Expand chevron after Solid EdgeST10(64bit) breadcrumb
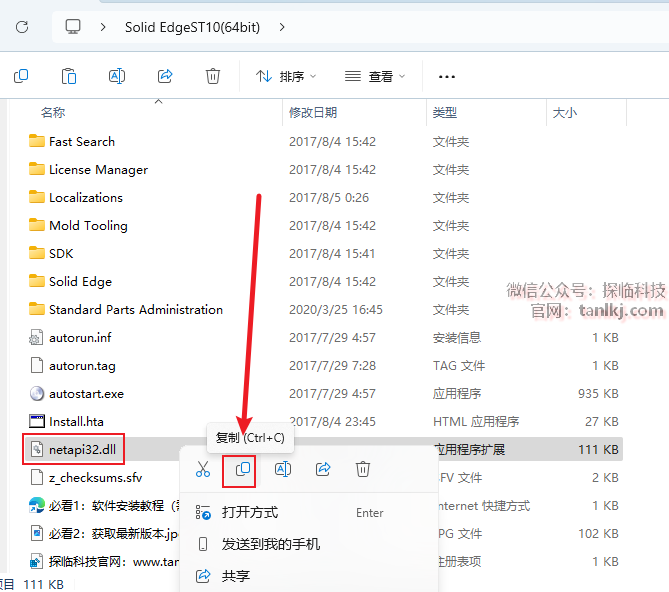Image resolution: width=669 pixels, height=592 pixels. click(x=282, y=27)
